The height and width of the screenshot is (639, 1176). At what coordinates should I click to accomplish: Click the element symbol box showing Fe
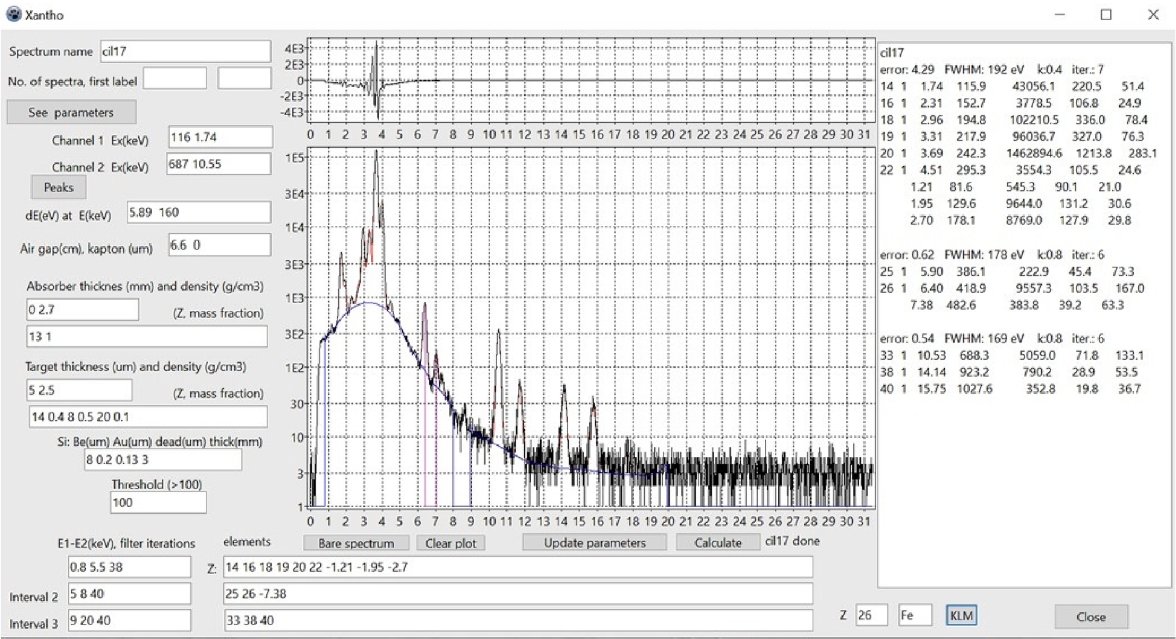point(916,615)
